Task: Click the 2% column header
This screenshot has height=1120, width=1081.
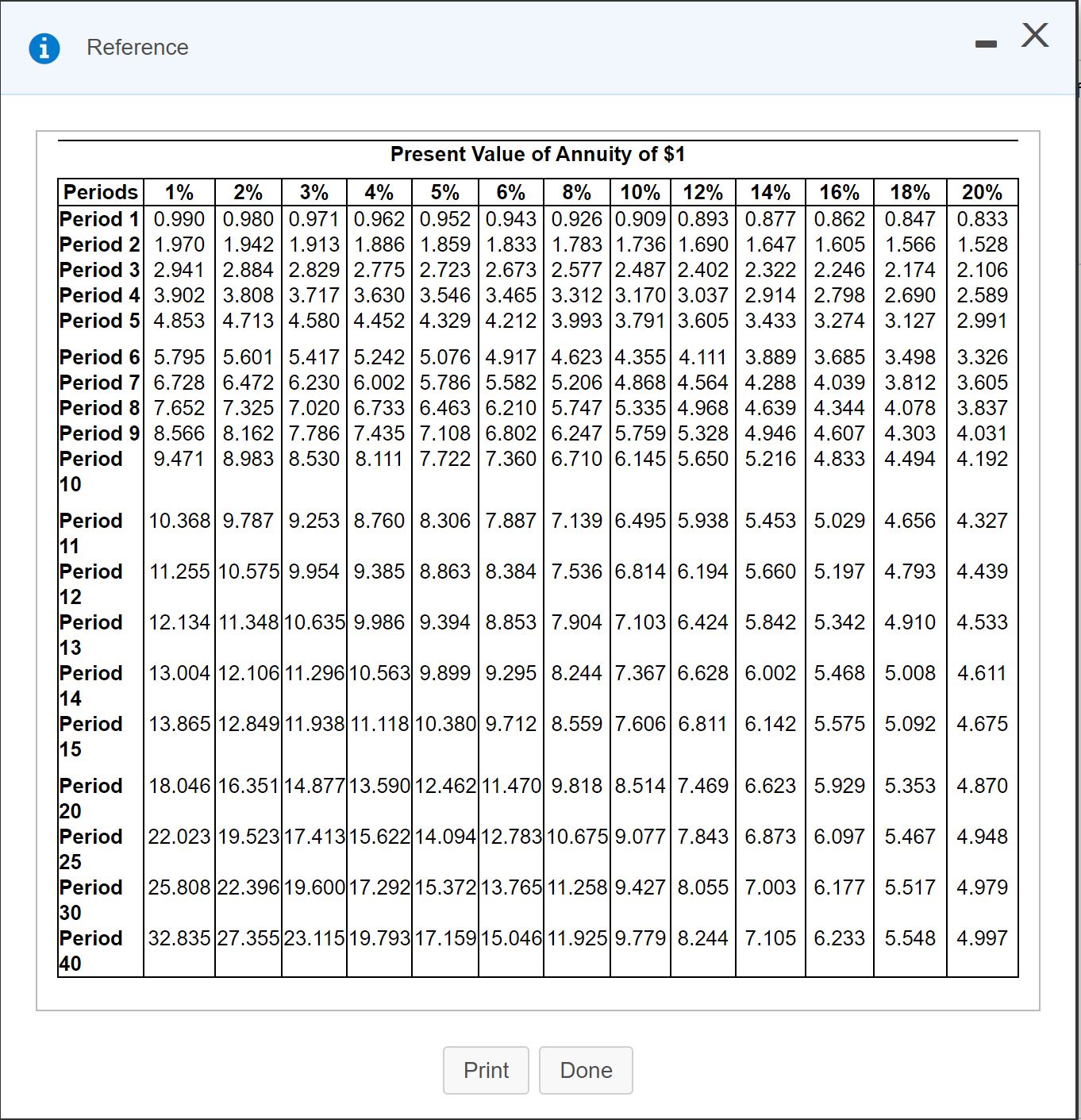Action: click(x=248, y=192)
